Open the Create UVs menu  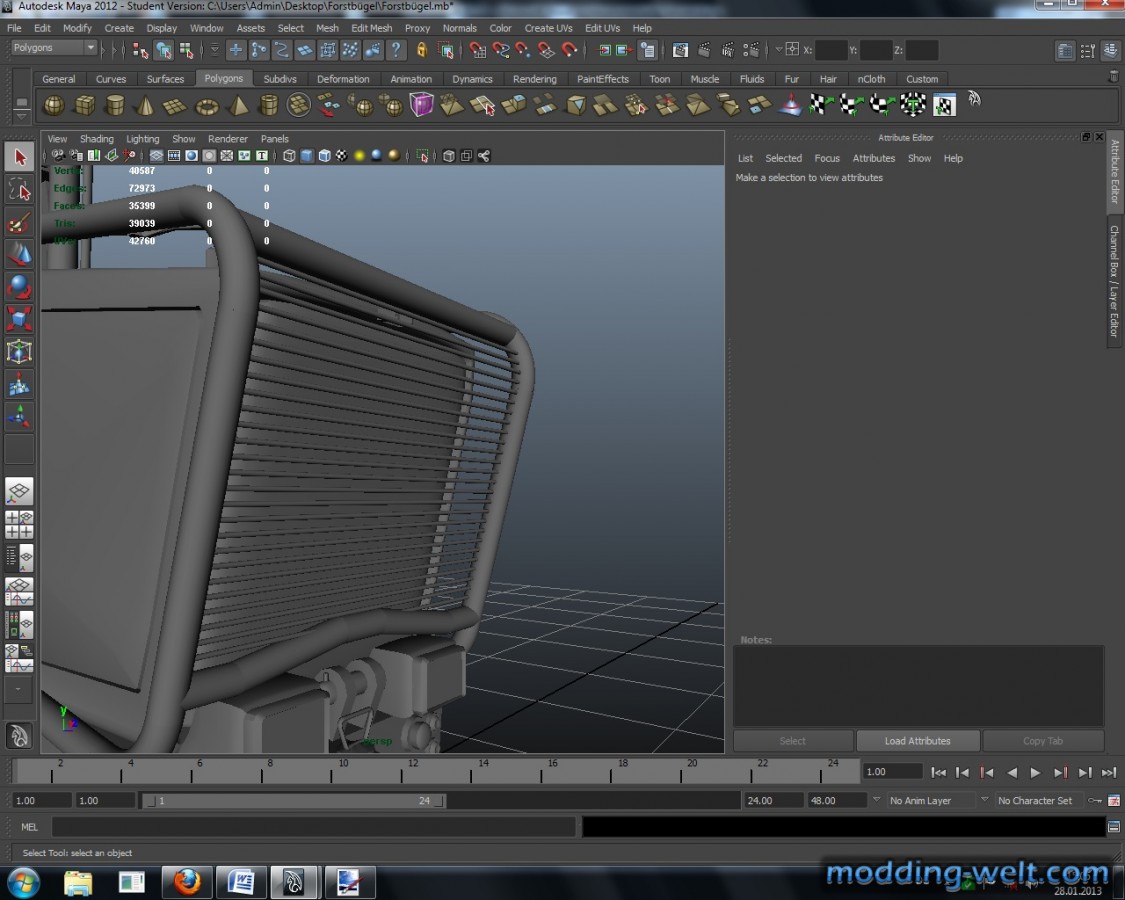click(x=548, y=28)
